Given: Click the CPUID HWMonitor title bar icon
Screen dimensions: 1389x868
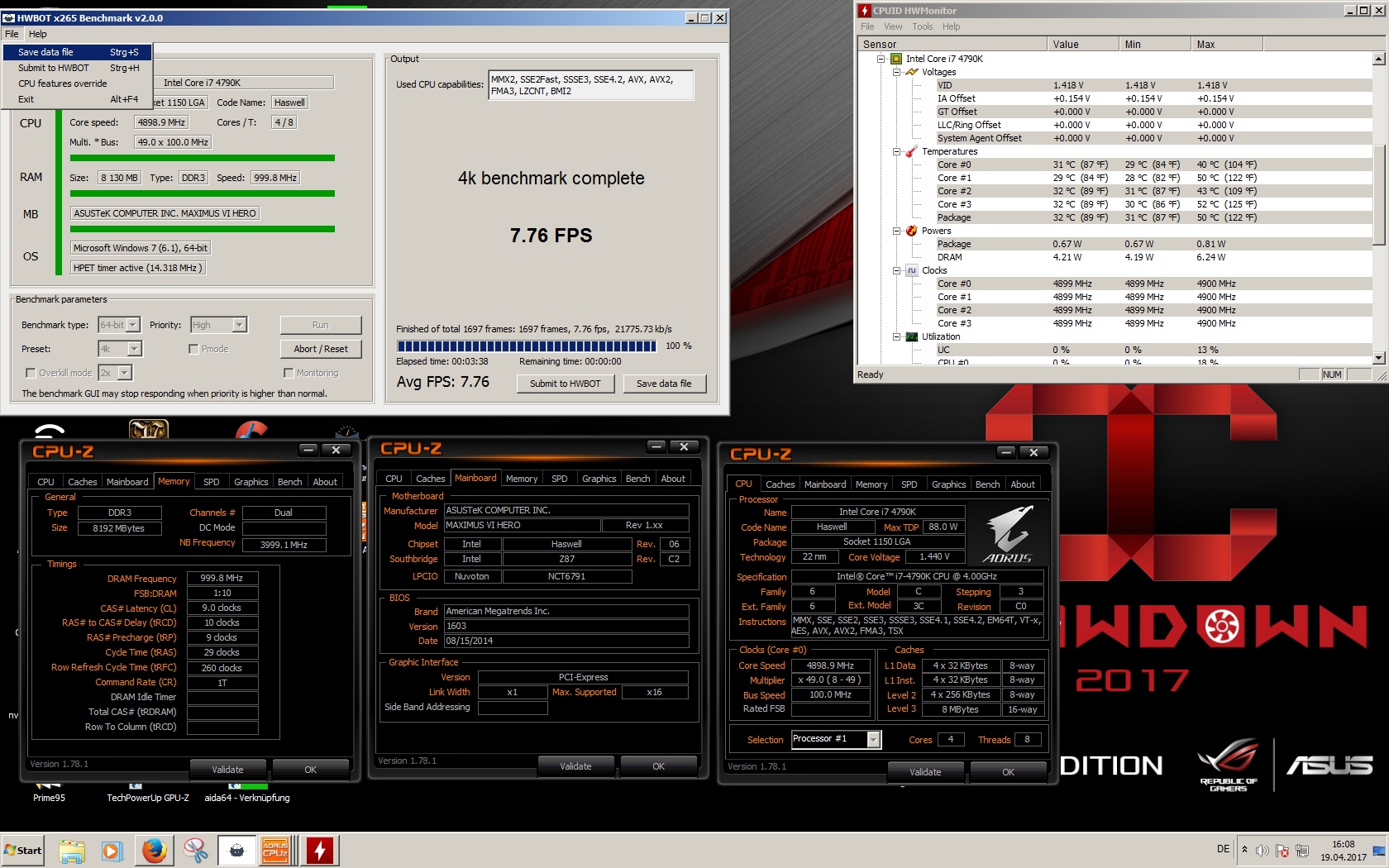Looking at the screenshot, I should coord(864,11).
